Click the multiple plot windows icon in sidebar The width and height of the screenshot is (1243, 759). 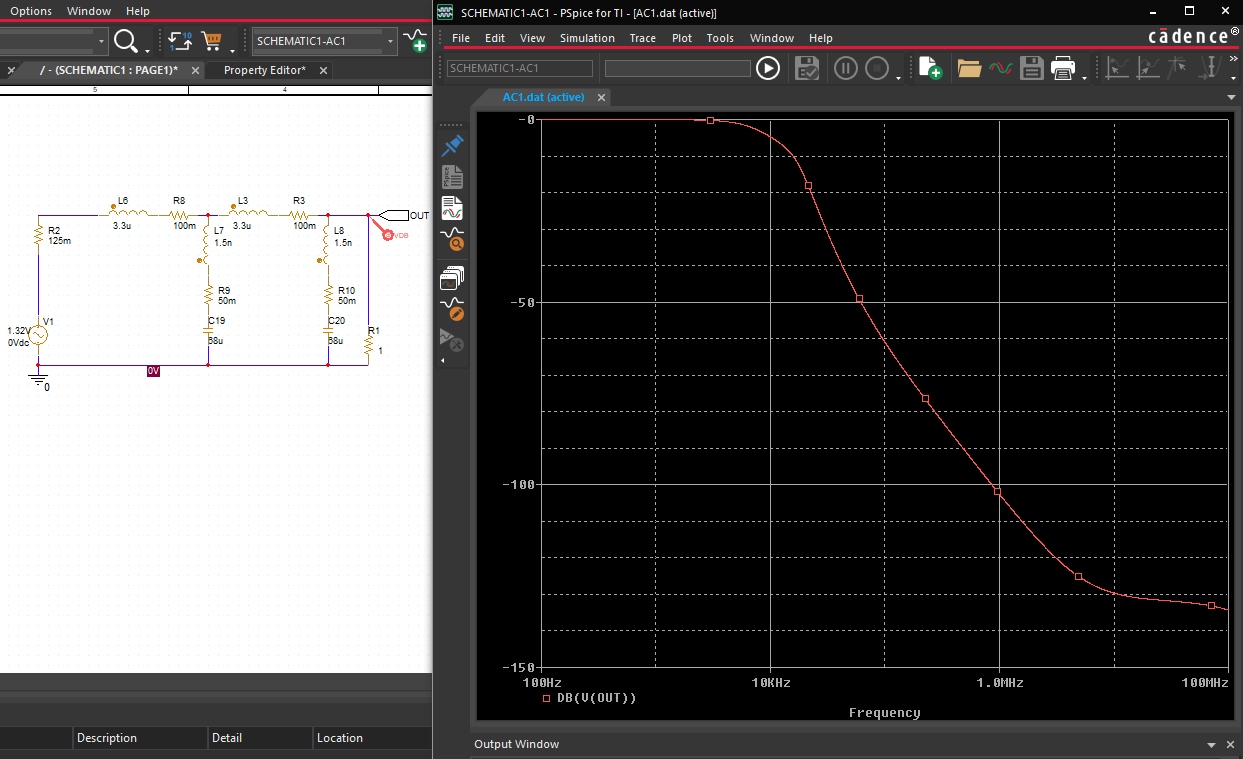pos(452,278)
